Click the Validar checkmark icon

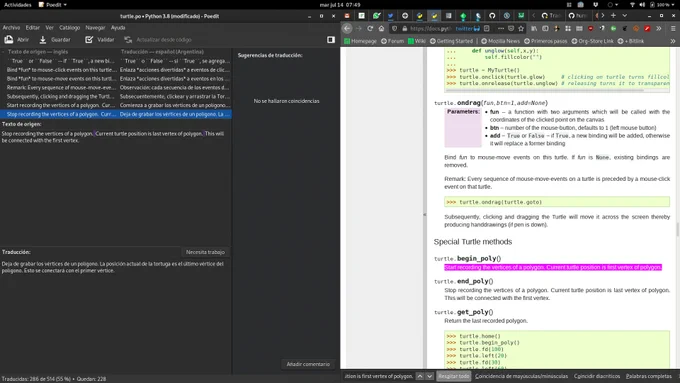pyautogui.click(x=89, y=39)
